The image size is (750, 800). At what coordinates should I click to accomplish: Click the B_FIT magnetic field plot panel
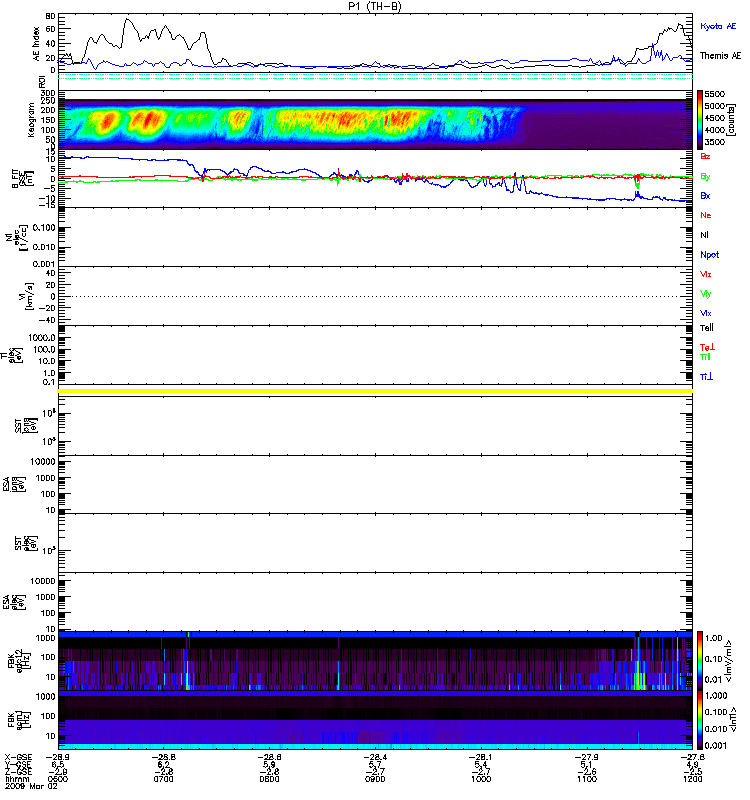(x=375, y=179)
